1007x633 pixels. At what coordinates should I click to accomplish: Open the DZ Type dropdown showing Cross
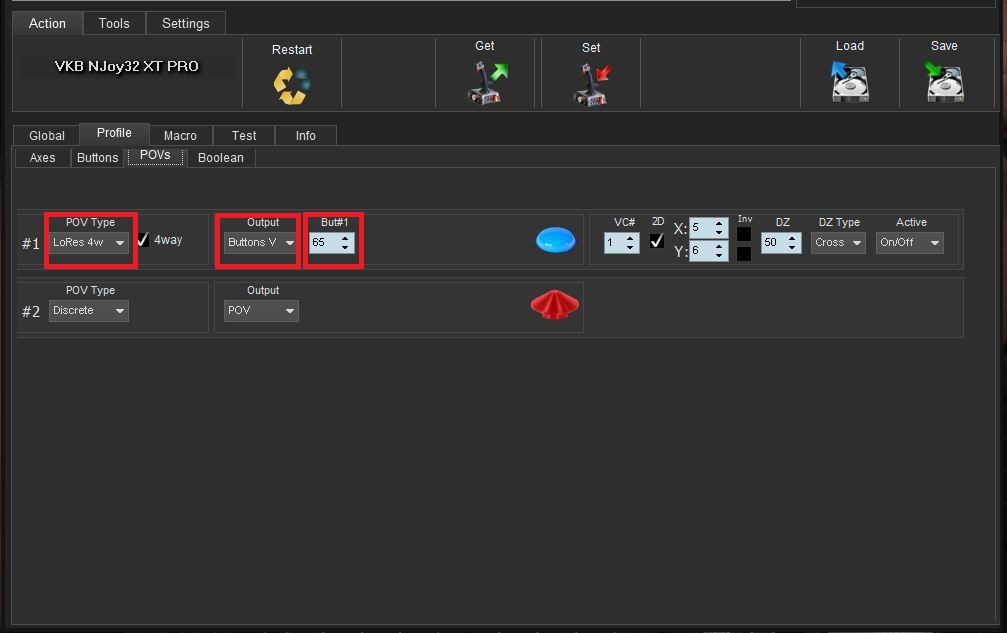tap(838, 243)
